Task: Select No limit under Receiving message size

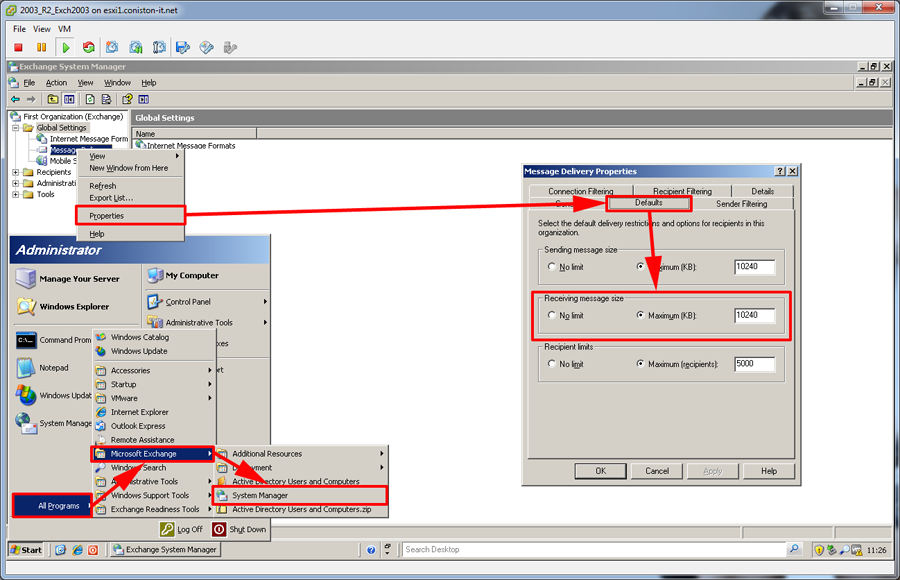Action: pos(552,315)
